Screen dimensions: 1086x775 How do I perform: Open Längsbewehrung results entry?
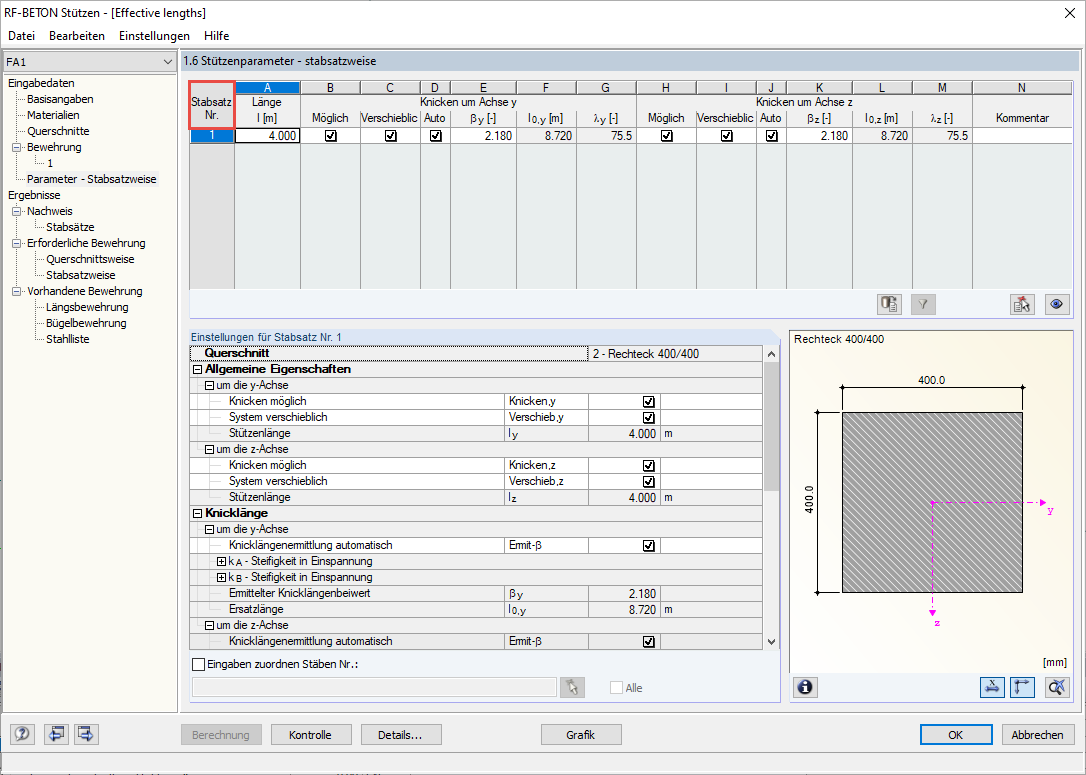click(87, 307)
